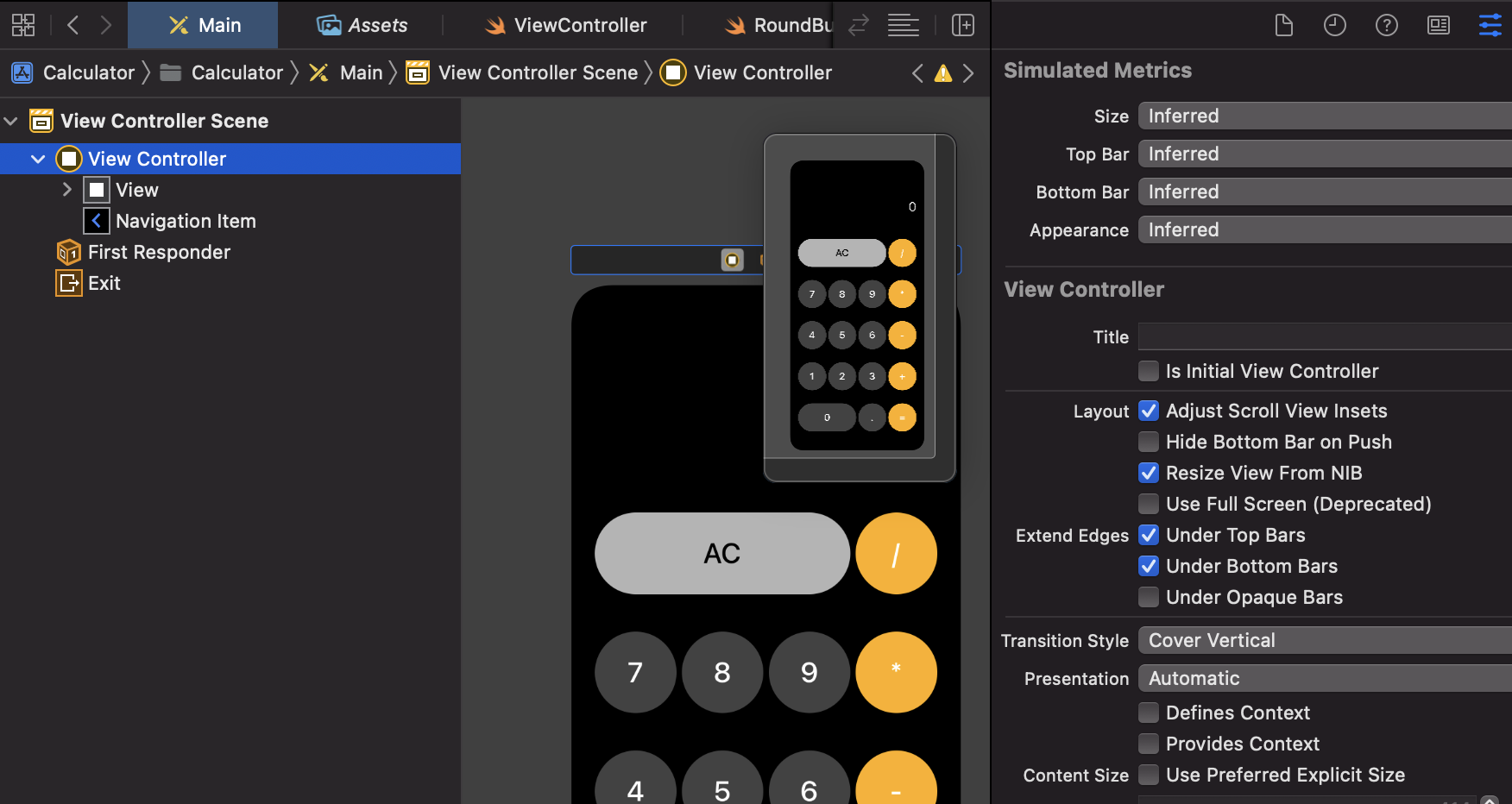Expand the View tree node
Image resolution: width=1512 pixels, height=804 pixels.
click(x=66, y=190)
